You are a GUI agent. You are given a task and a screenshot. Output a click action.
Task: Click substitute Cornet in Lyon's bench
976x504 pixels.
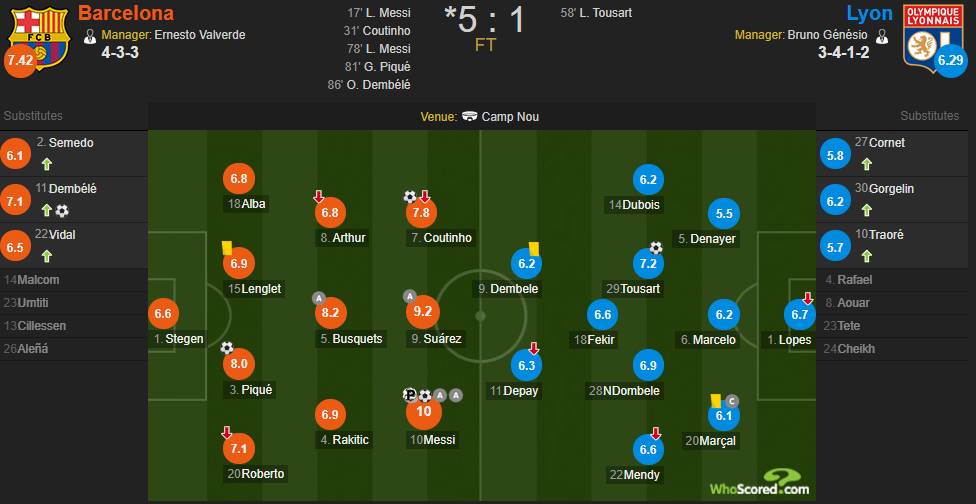887,143
